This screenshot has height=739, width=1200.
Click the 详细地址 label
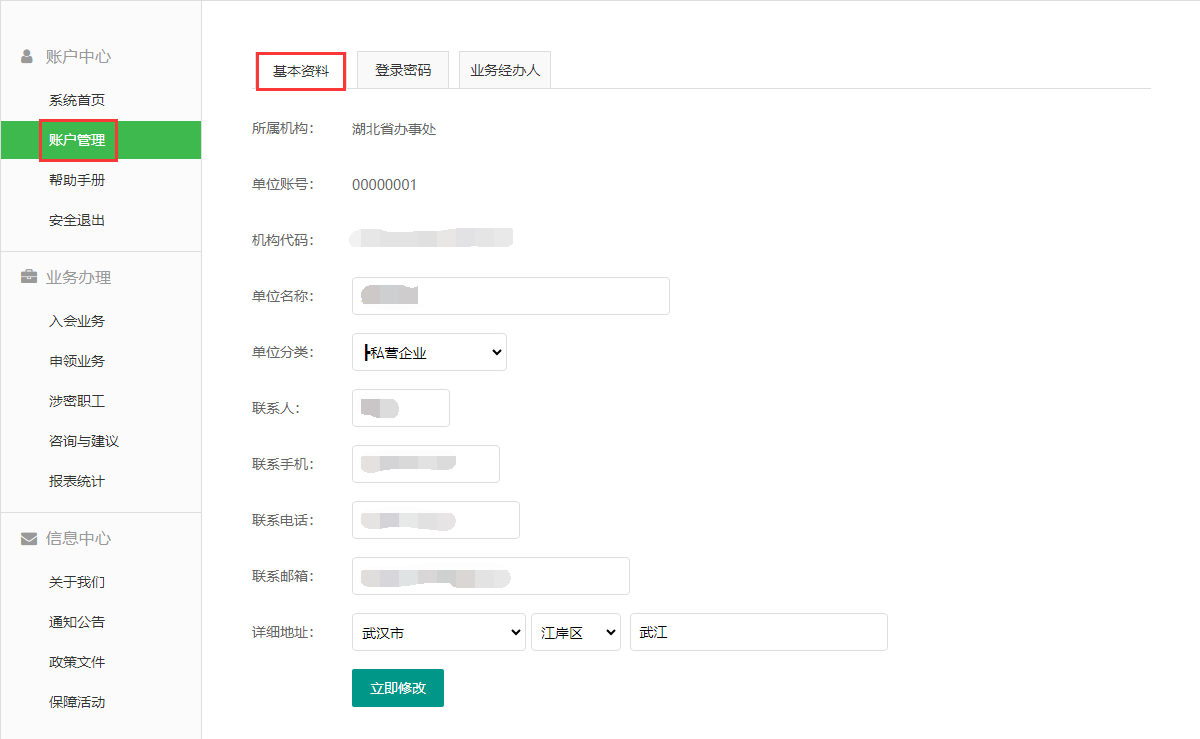point(283,632)
